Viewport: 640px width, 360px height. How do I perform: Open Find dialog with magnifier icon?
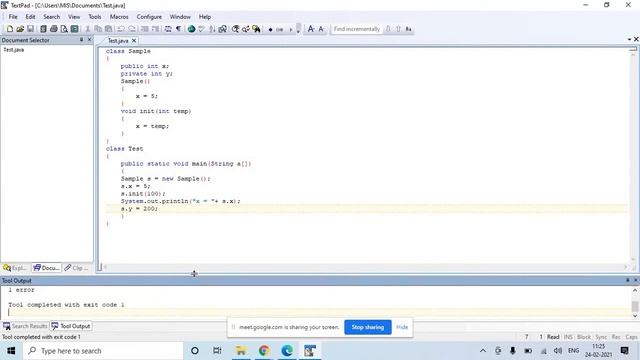tap(236, 29)
